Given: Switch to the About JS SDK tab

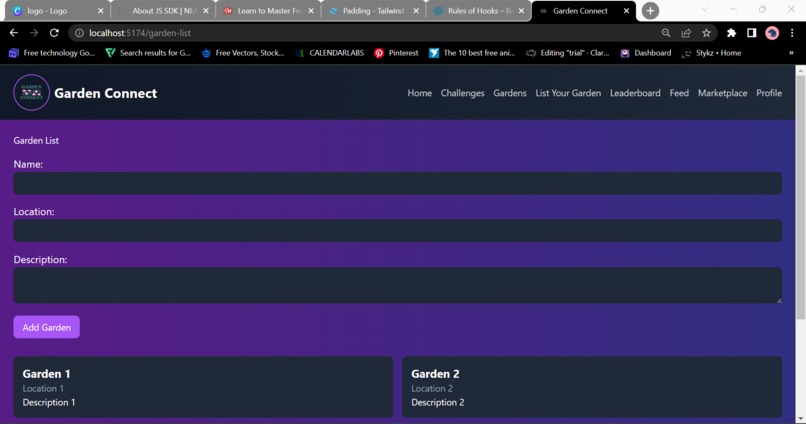Looking at the screenshot, I should (x=163, y=11).
